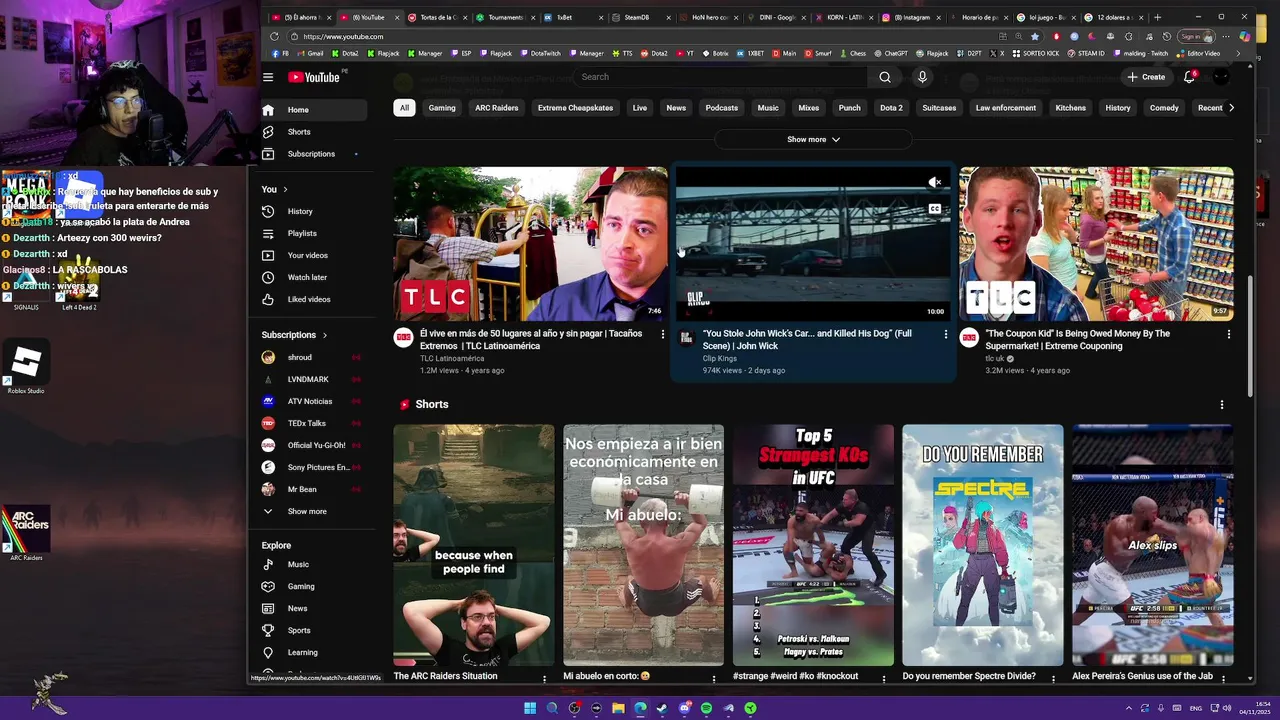Open options for John Wick video
1280x720 pixels.
pyautogui.click(x=946, y=334)
